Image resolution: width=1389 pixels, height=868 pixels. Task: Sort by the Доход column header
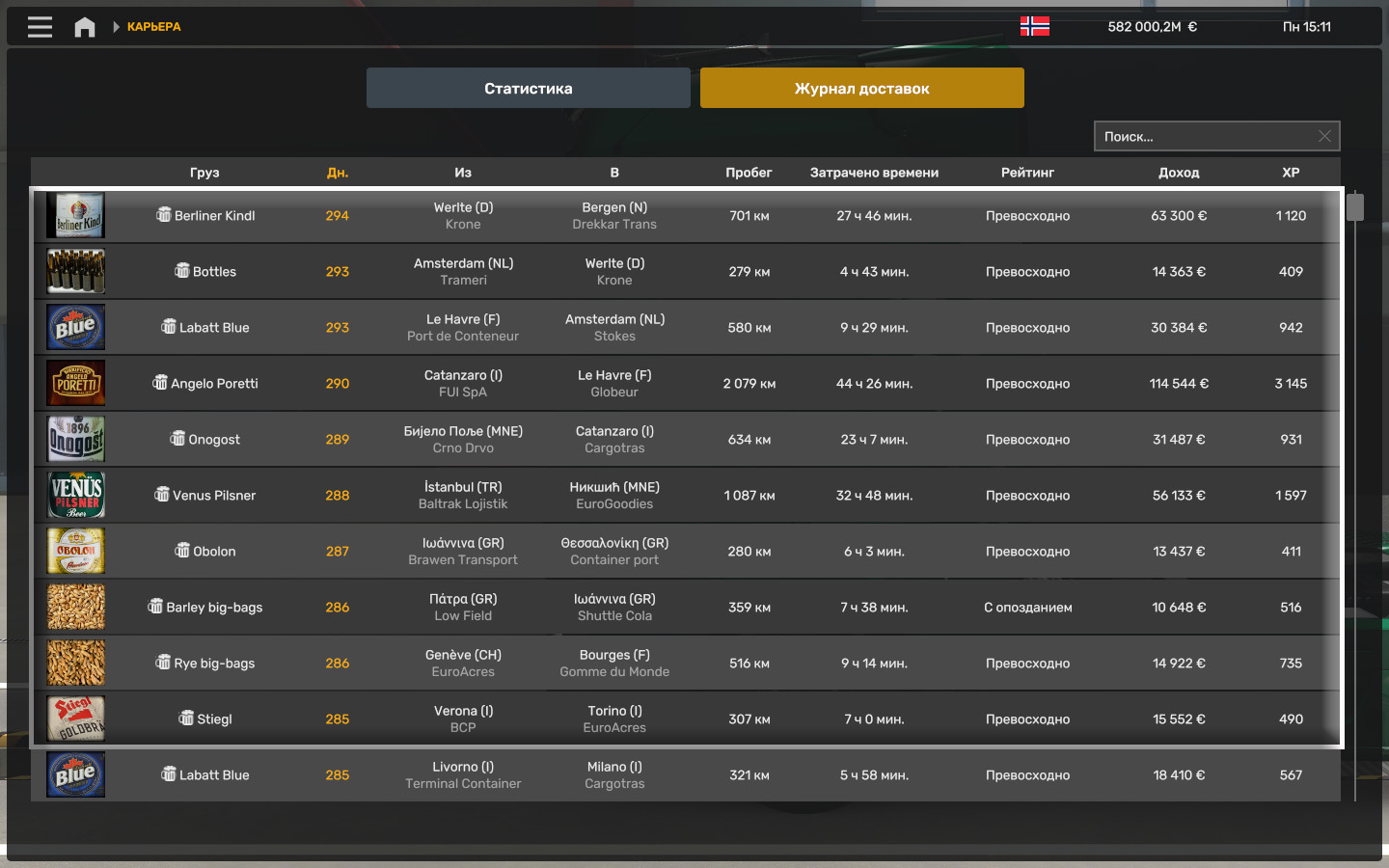tap(1179, 173)
